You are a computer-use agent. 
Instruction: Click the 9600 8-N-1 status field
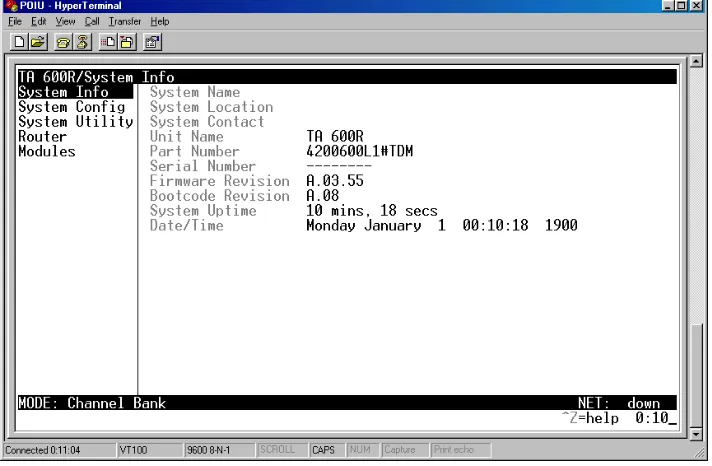point(220,450)
